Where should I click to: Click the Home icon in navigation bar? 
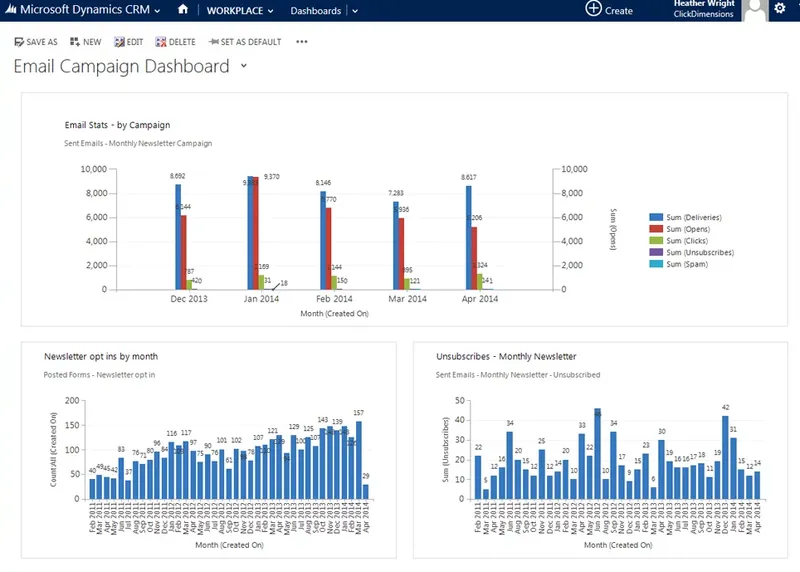click(183, 9)
